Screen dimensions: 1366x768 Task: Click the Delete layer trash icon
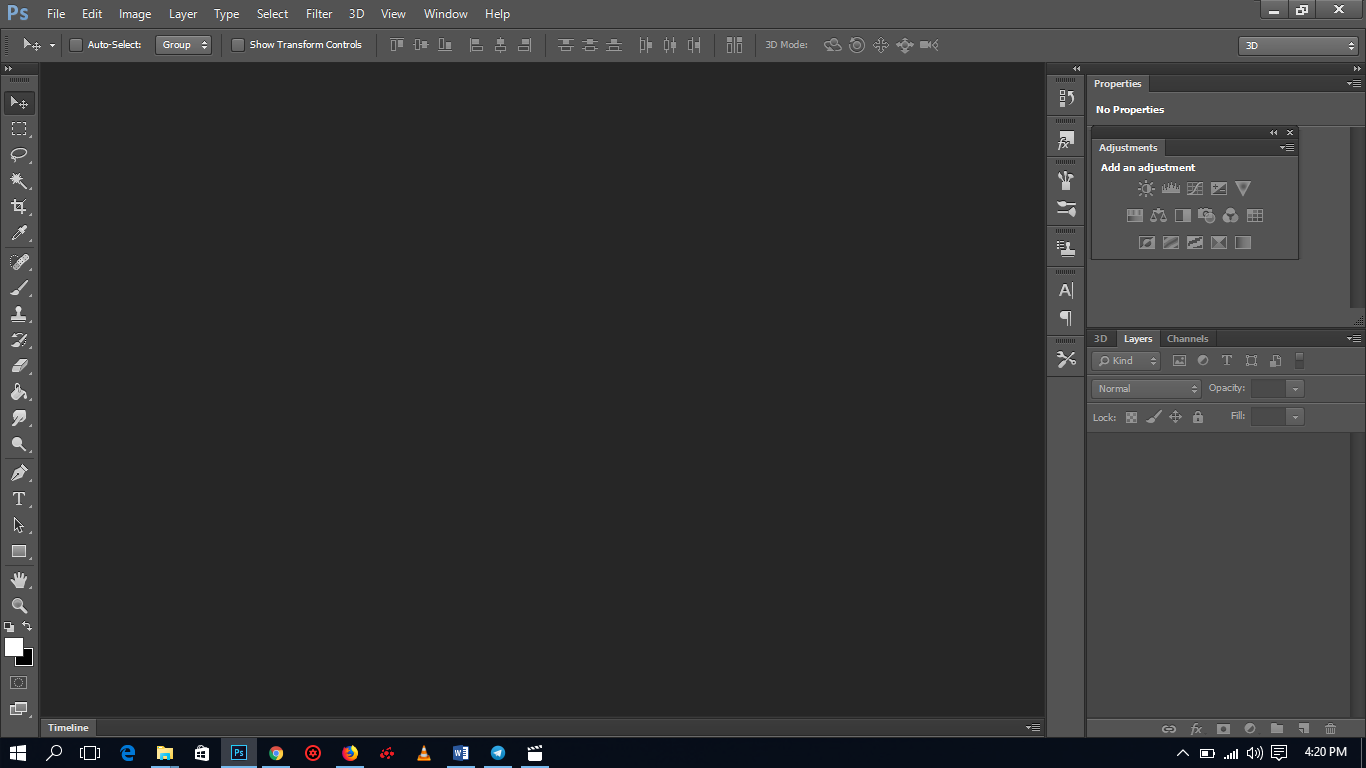tap(1330, 729)
